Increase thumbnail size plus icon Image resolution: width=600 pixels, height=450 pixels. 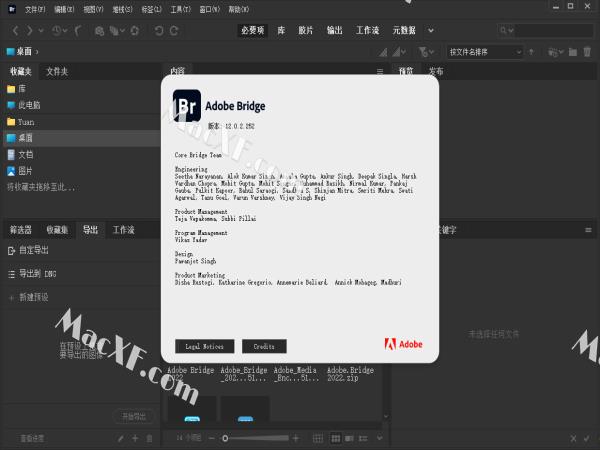(296, 438)
